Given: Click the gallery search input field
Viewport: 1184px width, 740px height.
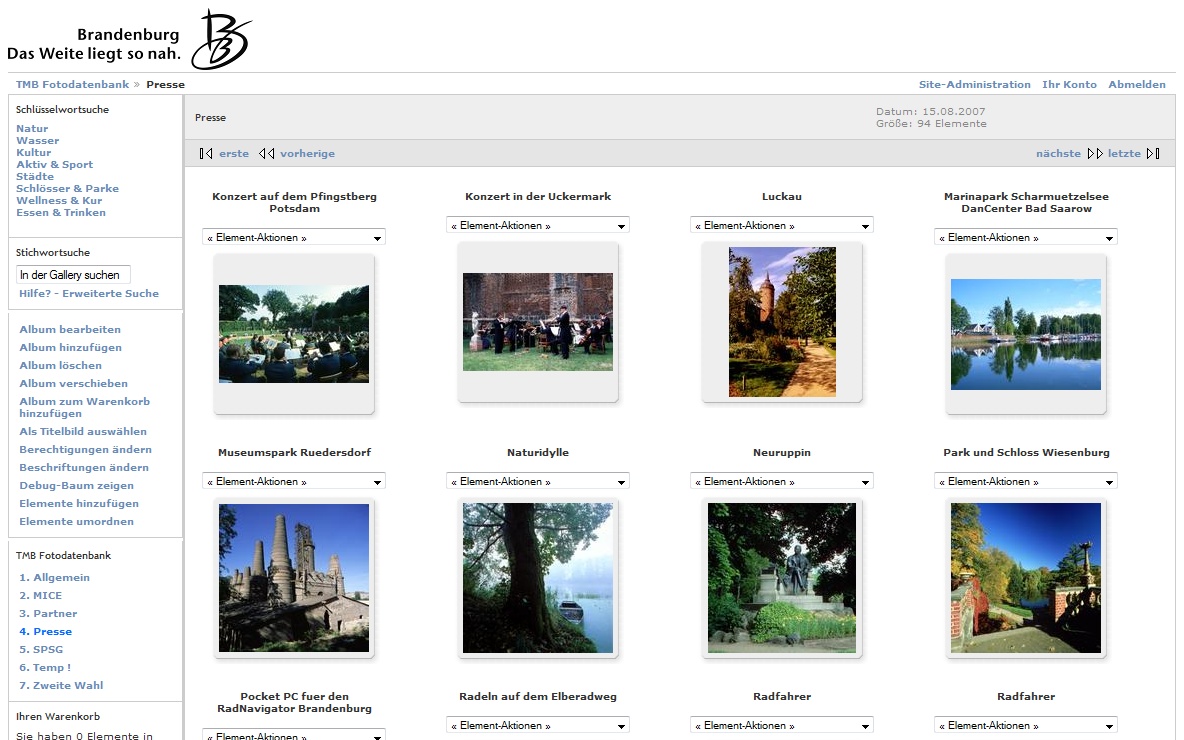Looking at the screenshot, I should click(x=74, y=275).
